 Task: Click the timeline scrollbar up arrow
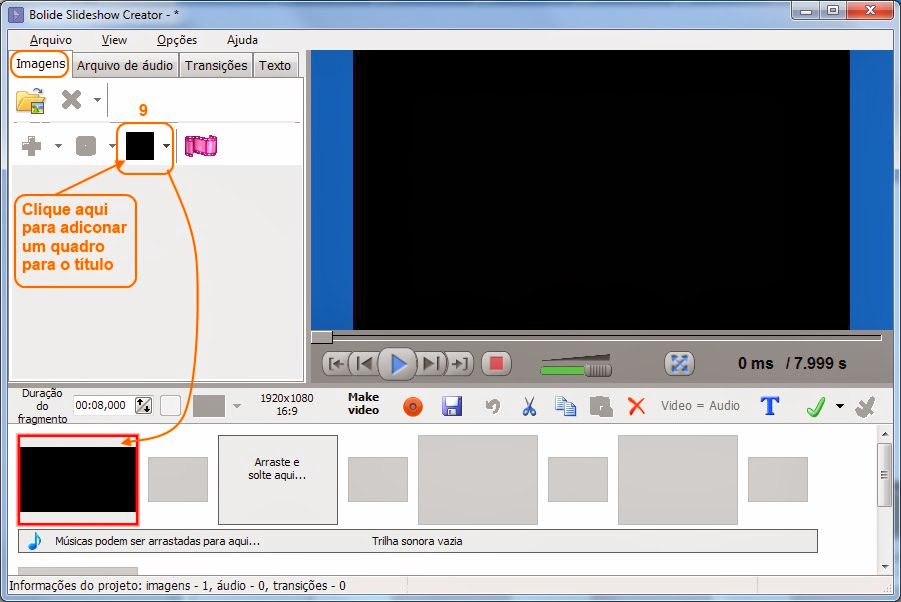[885, 434]
